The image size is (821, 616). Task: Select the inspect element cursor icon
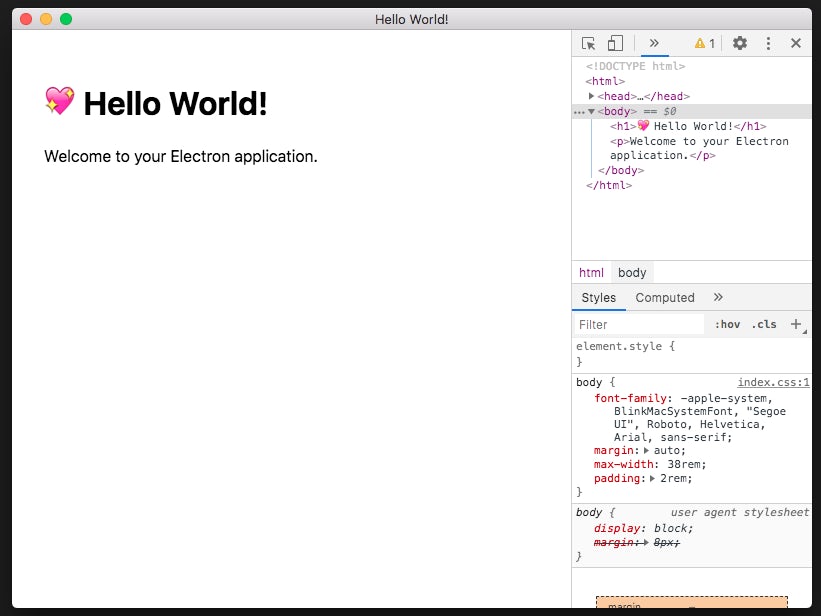pos(587,43)
